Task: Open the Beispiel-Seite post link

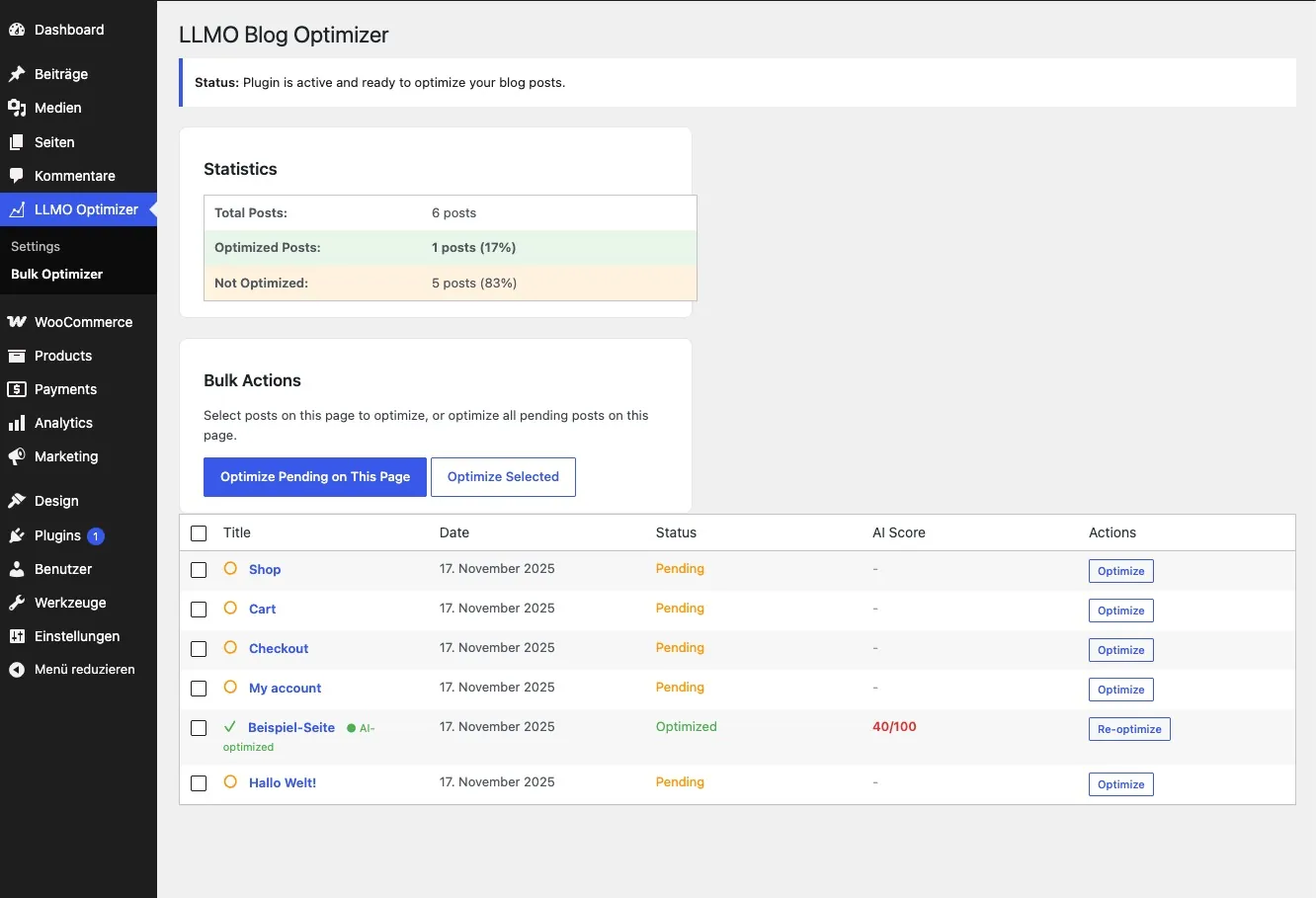Action: coord(291,727)
